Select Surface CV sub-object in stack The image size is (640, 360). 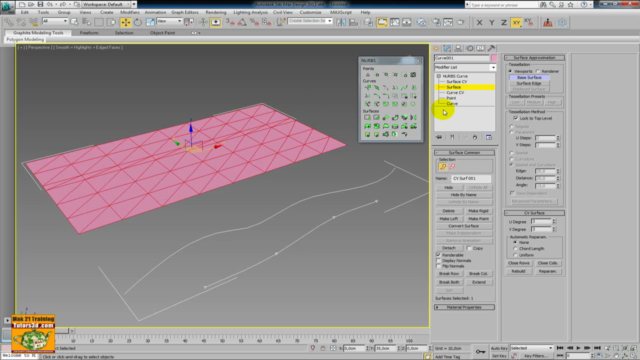point(456,82)
